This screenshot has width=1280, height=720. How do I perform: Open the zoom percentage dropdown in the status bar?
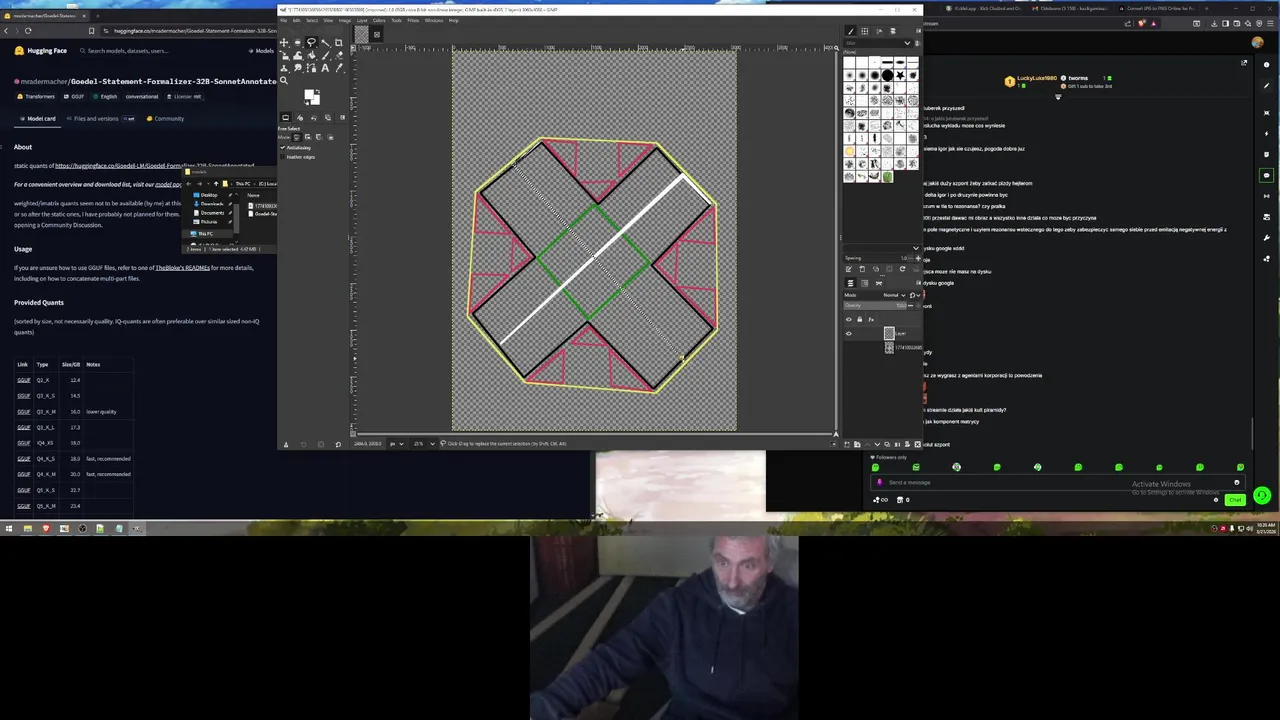click(x=424, y=444)
